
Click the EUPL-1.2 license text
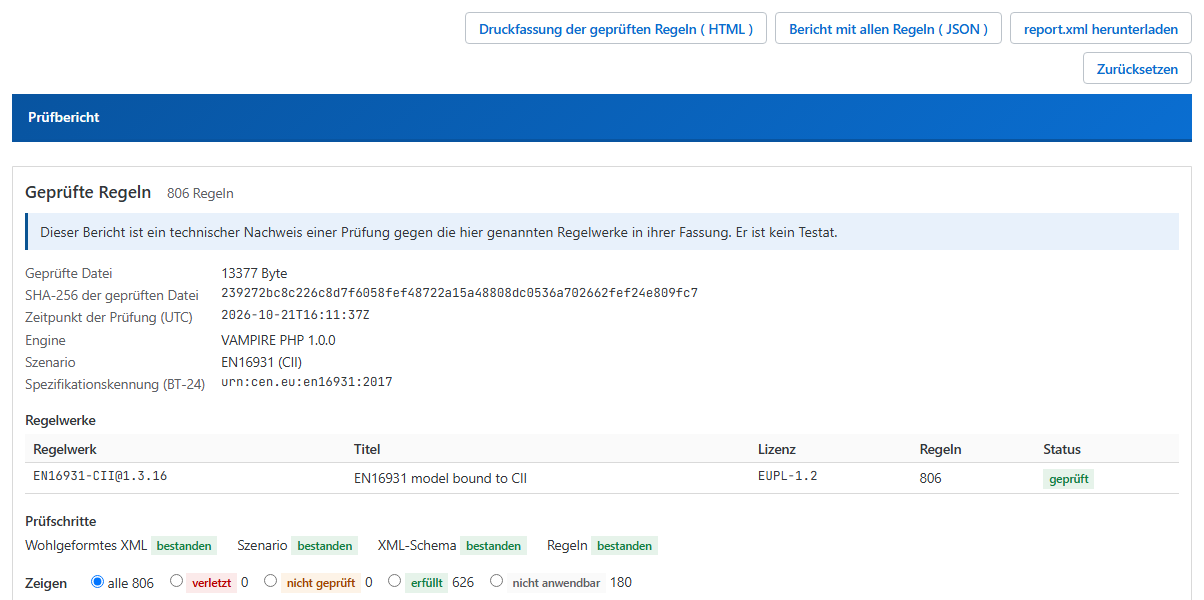pyautogui.click(x=788, y=476)
